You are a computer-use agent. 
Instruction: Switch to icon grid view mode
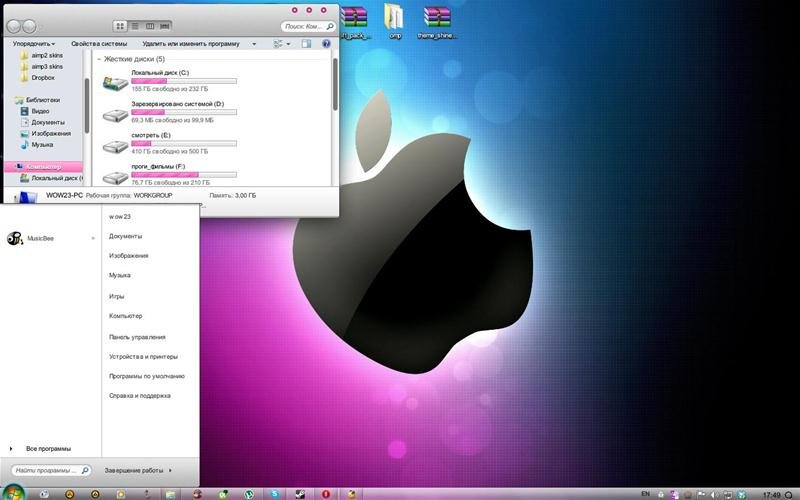120,26
